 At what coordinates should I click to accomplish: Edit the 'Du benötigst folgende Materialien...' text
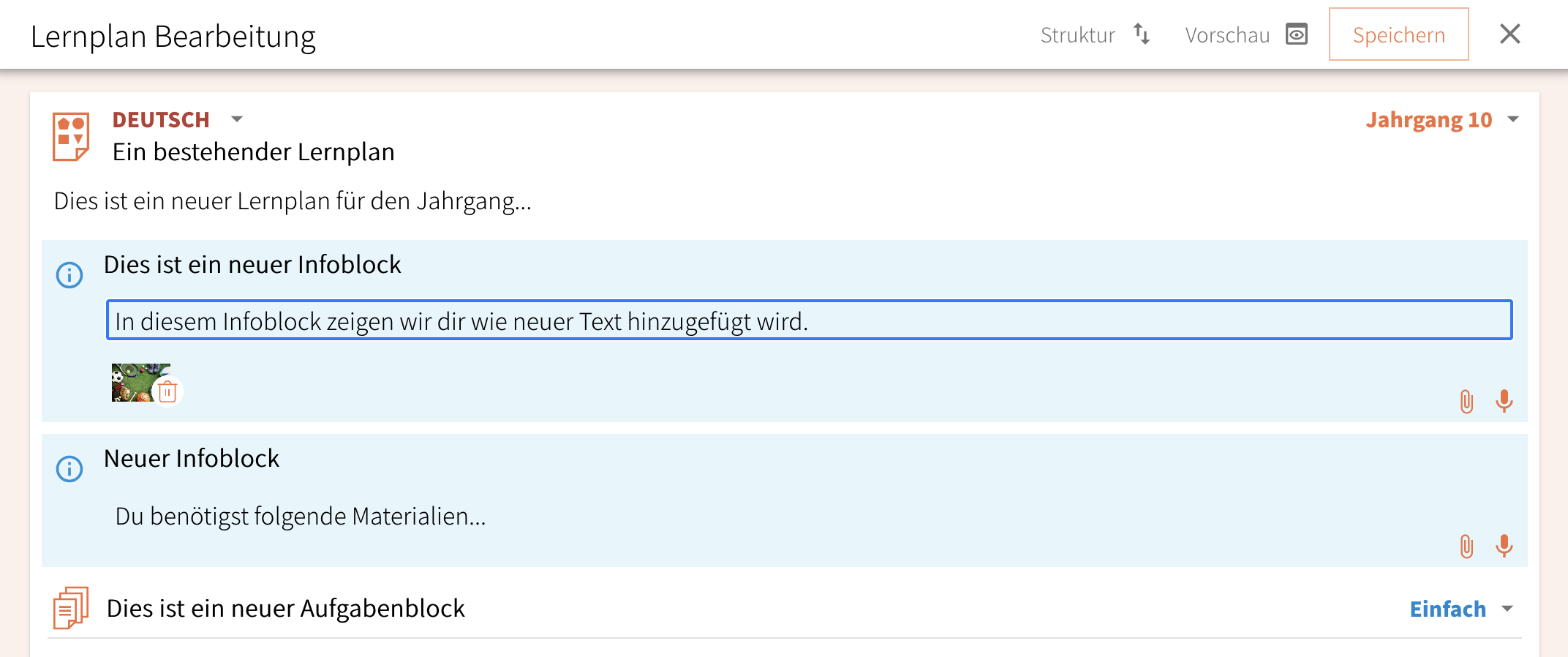coord(301,517)
